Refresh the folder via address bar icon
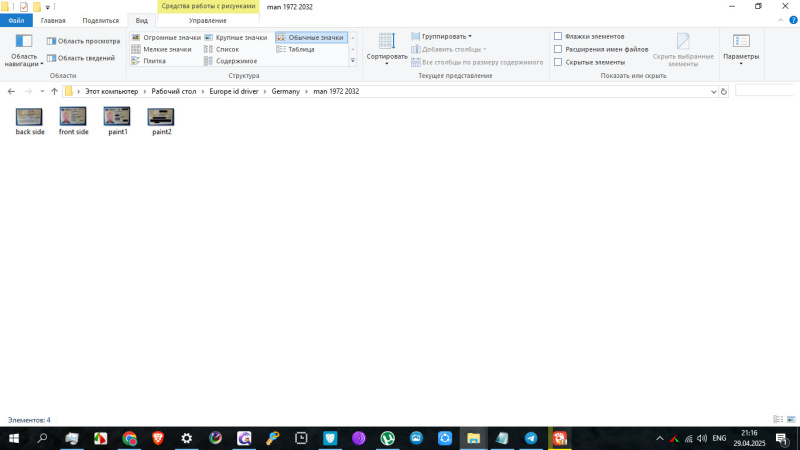The width and height of the screenshot is (800, 450). tap(724, 91)
